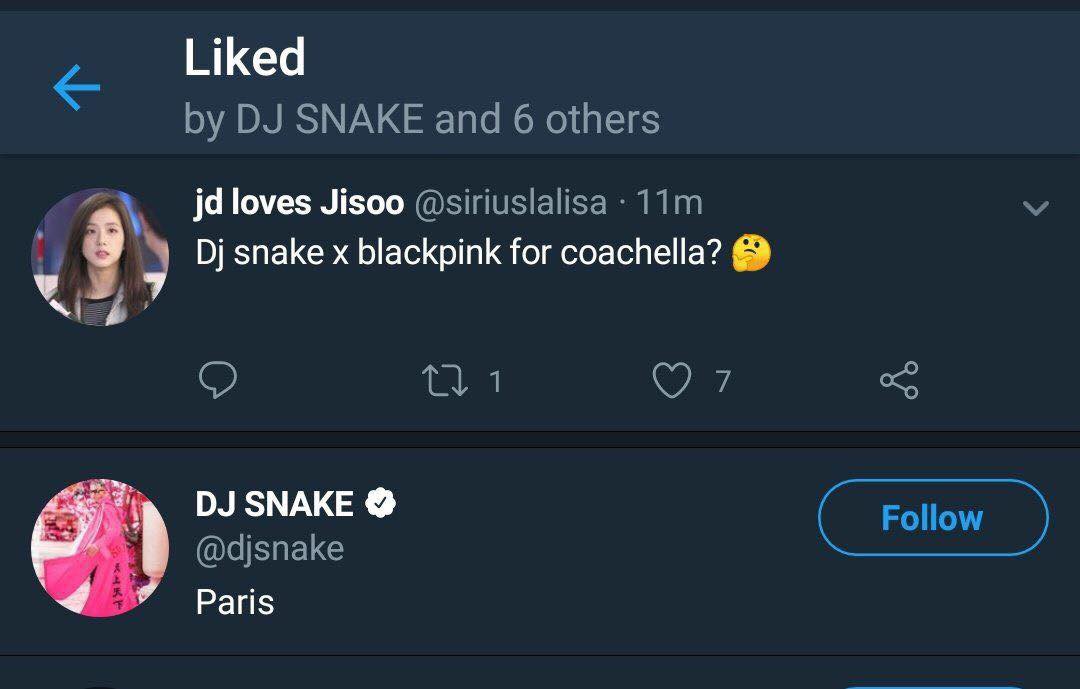Click the retweet count of 1
Viewport: 1080px width, 689px height.
495,381
